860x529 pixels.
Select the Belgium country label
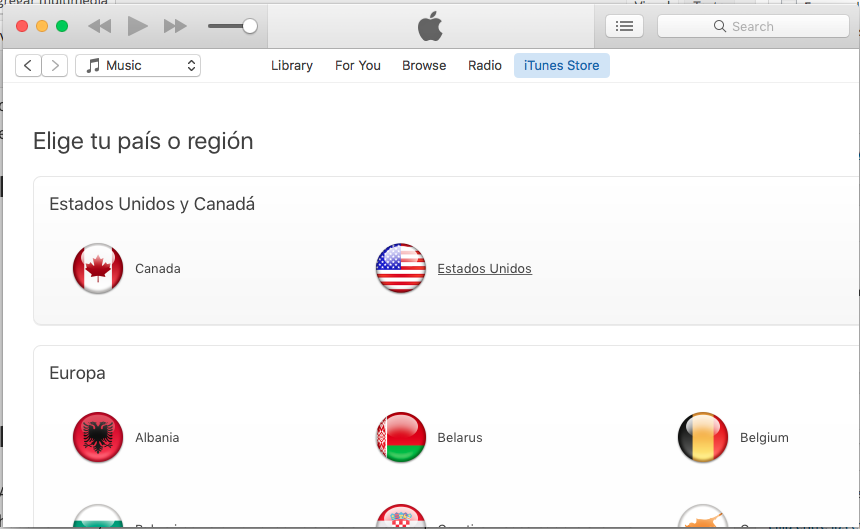pyautogui.click(x=764, y=437)
